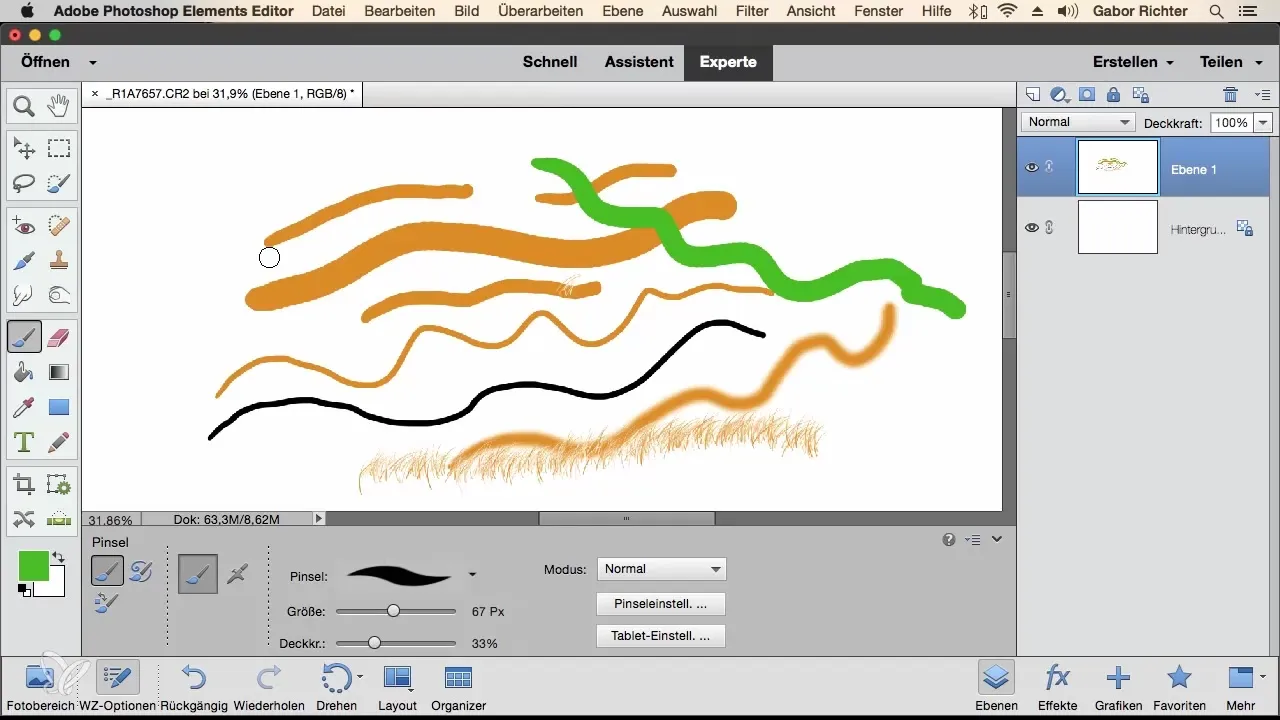Collapse the tool options panel chevron
Viewport: 1280px width, 720px height.
tap(997, 540)
